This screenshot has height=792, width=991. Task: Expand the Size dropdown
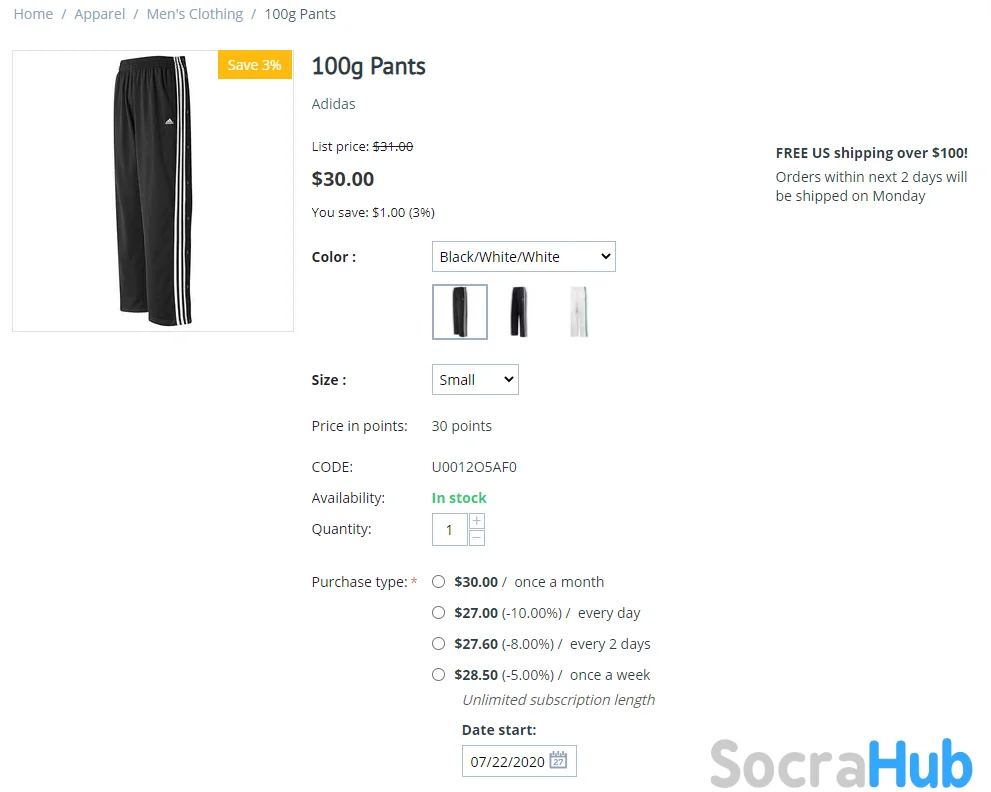475,380
